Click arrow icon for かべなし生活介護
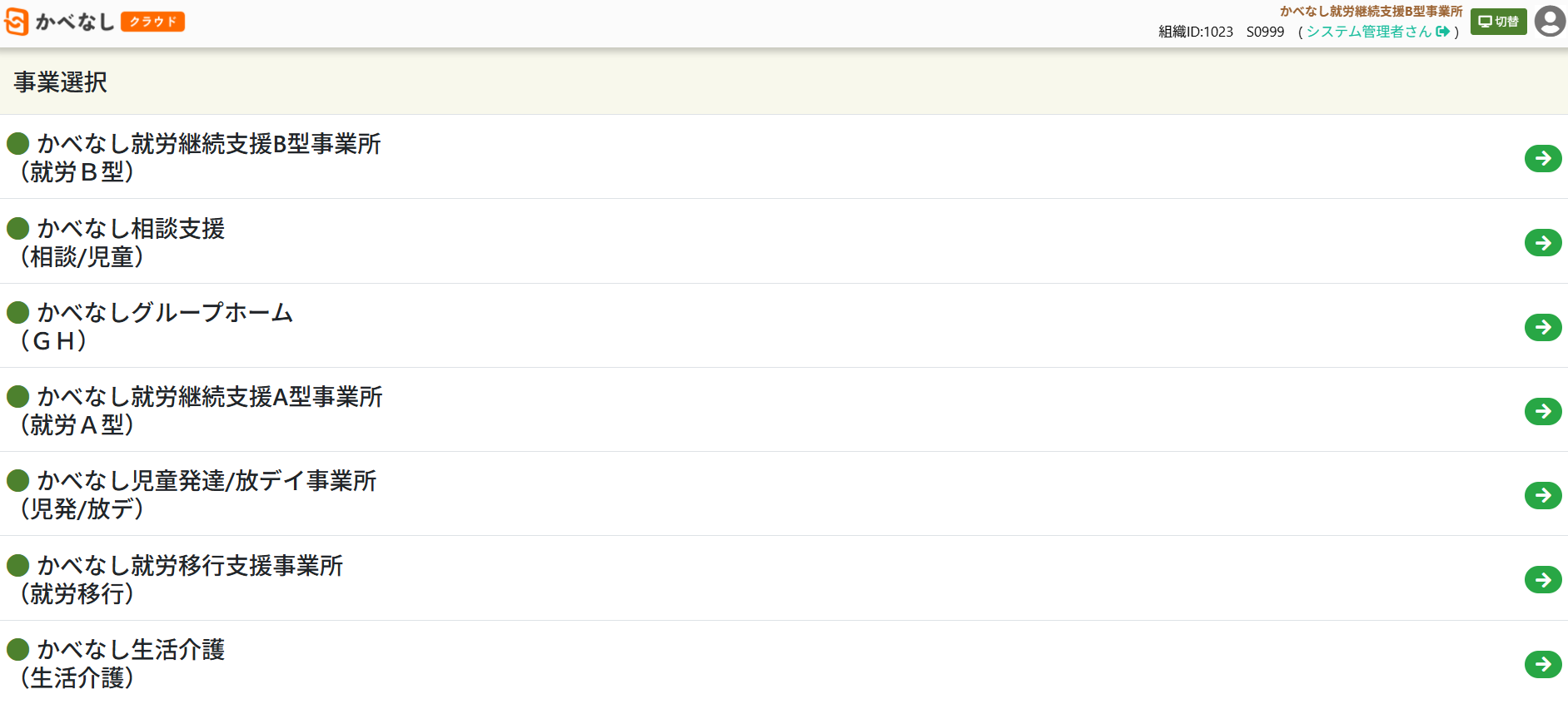1568x704 pixels. click(1542, 664)
